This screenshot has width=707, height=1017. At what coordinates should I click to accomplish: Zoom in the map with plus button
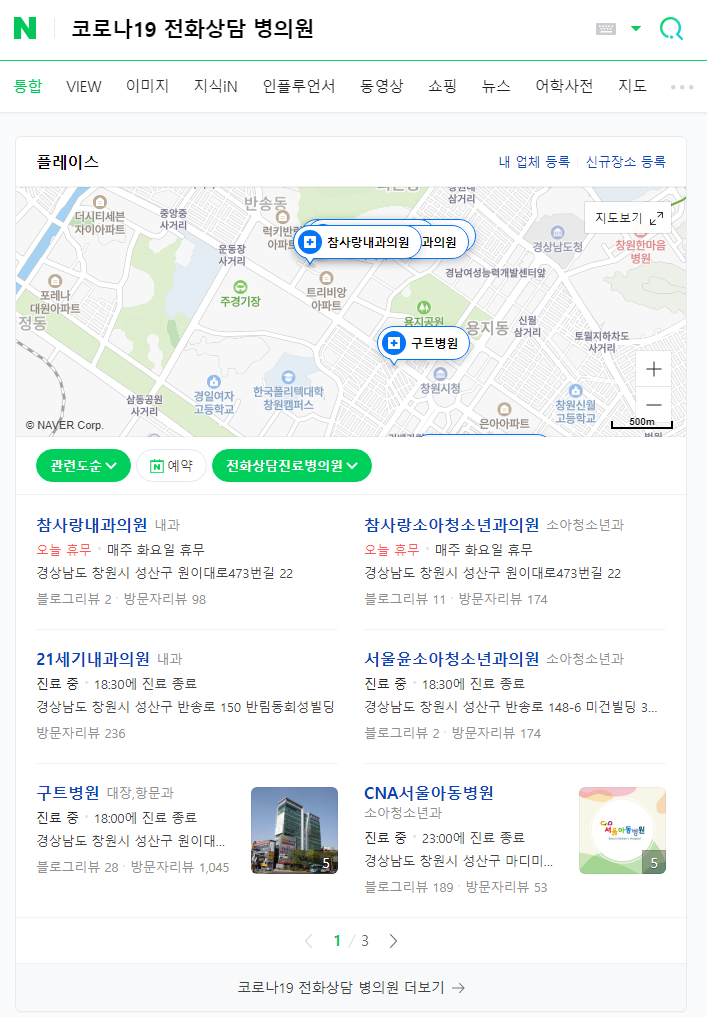coord(654,369)
